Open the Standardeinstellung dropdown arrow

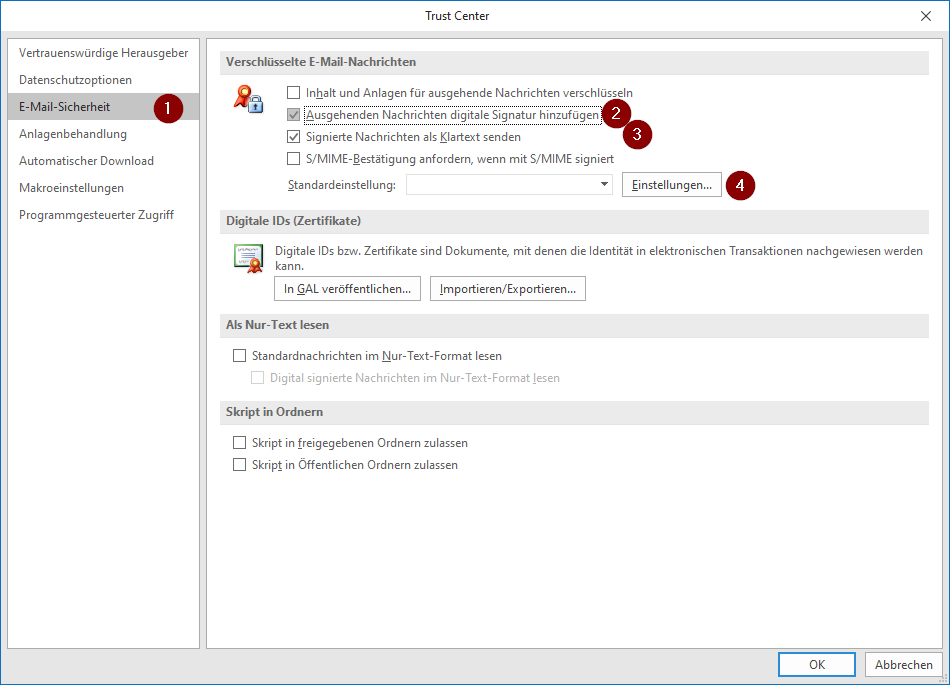pyautogui.click(x=604, y=185)
